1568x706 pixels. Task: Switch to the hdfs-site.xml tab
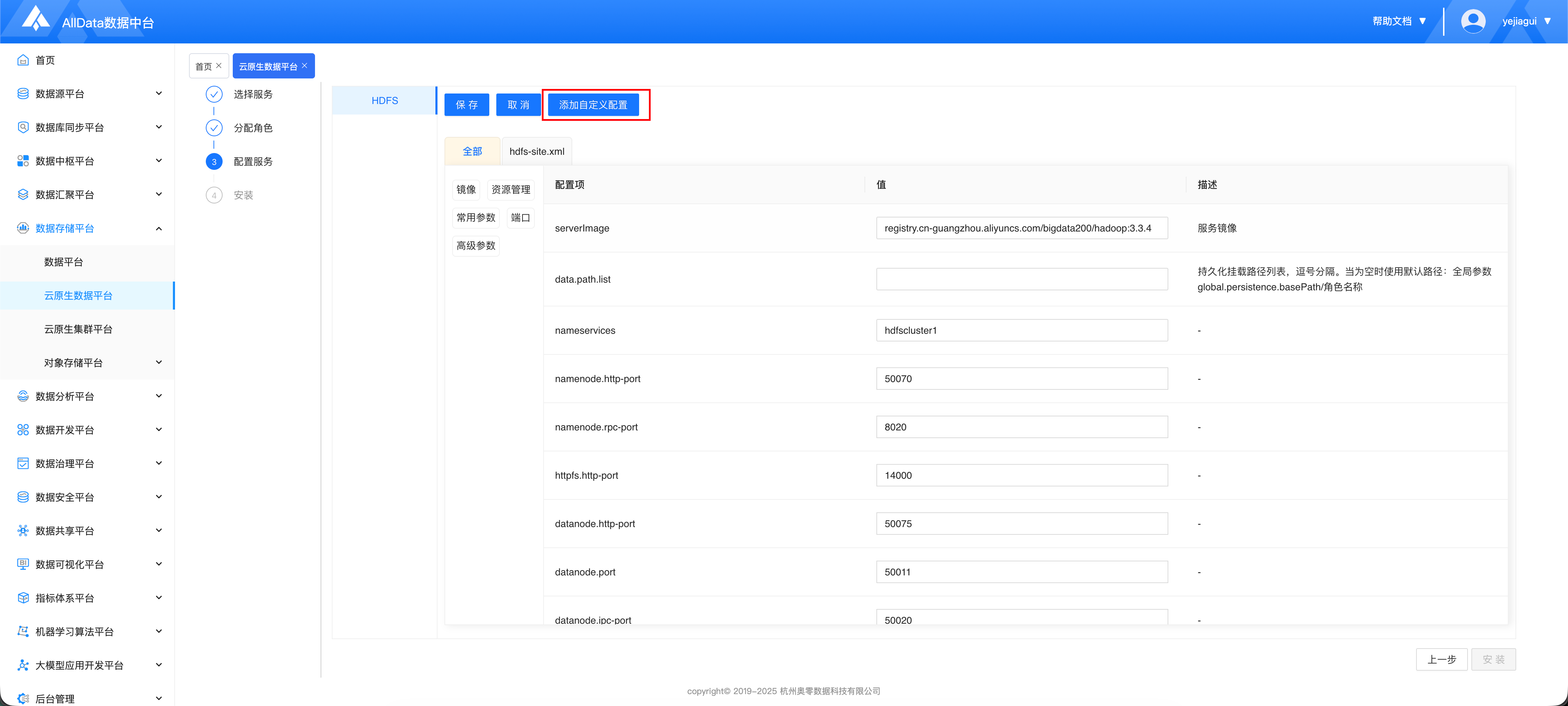(x=536, y=151)
